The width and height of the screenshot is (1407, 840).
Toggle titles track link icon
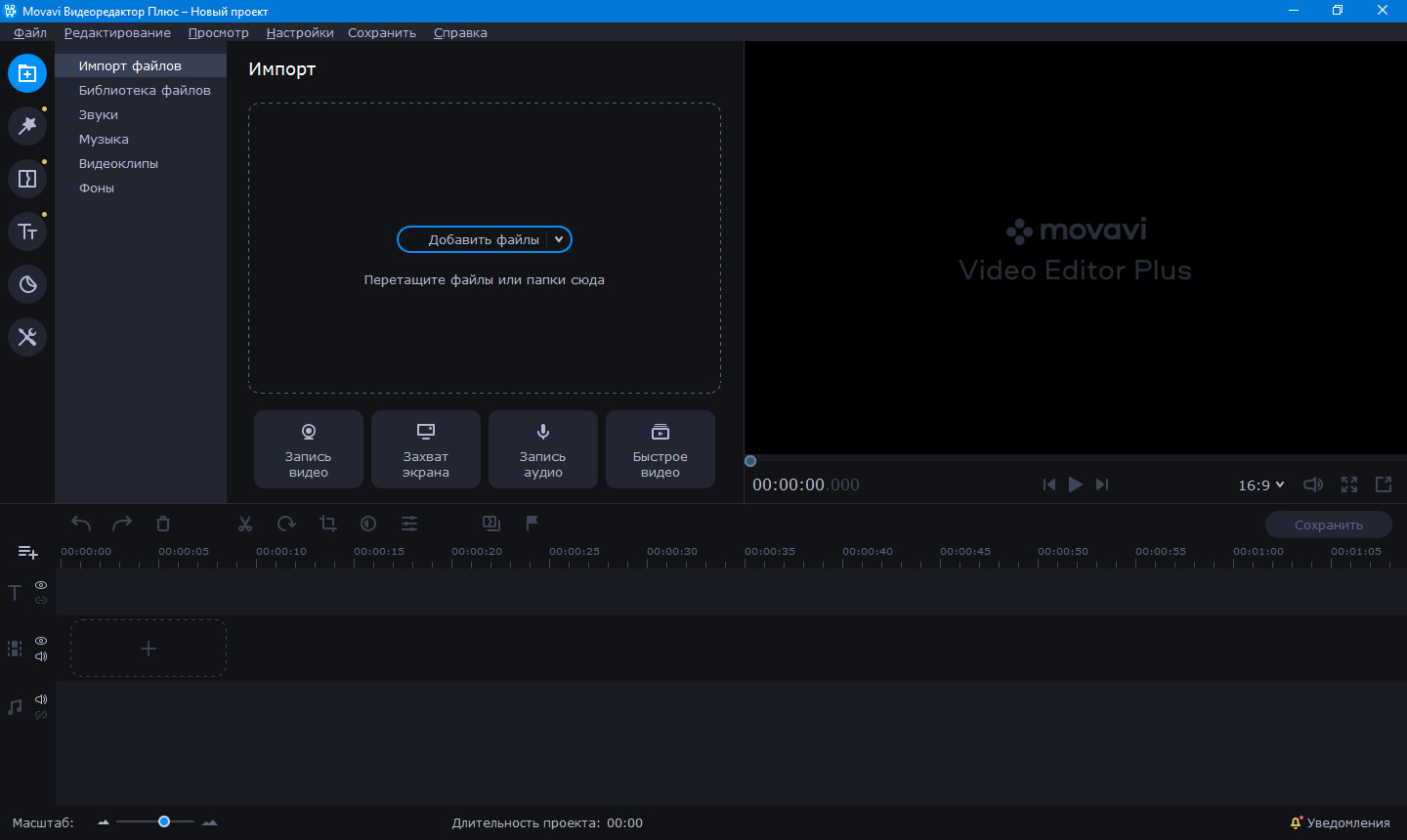tap(41, 601)
